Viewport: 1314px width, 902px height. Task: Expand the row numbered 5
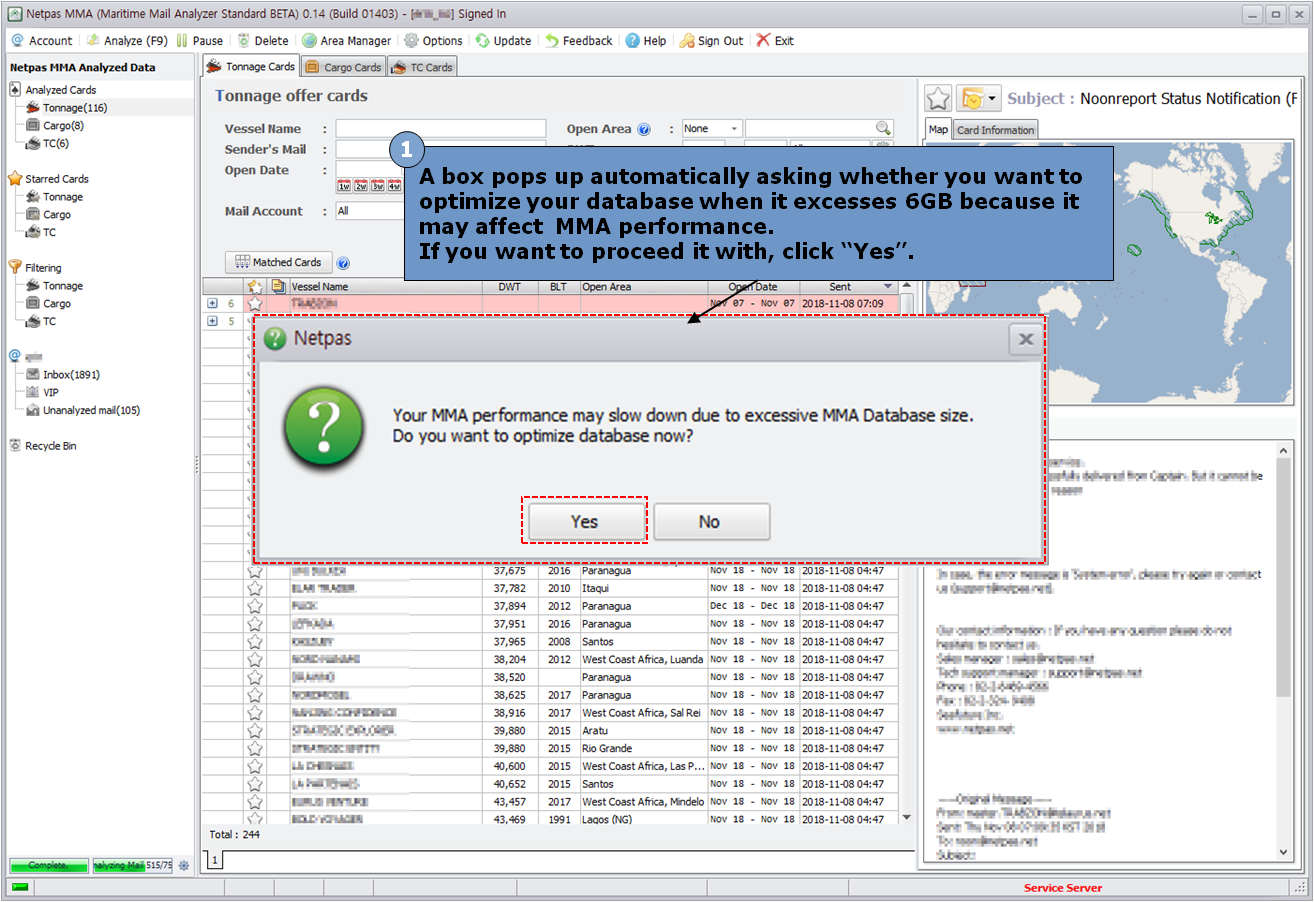pos(212,321)
